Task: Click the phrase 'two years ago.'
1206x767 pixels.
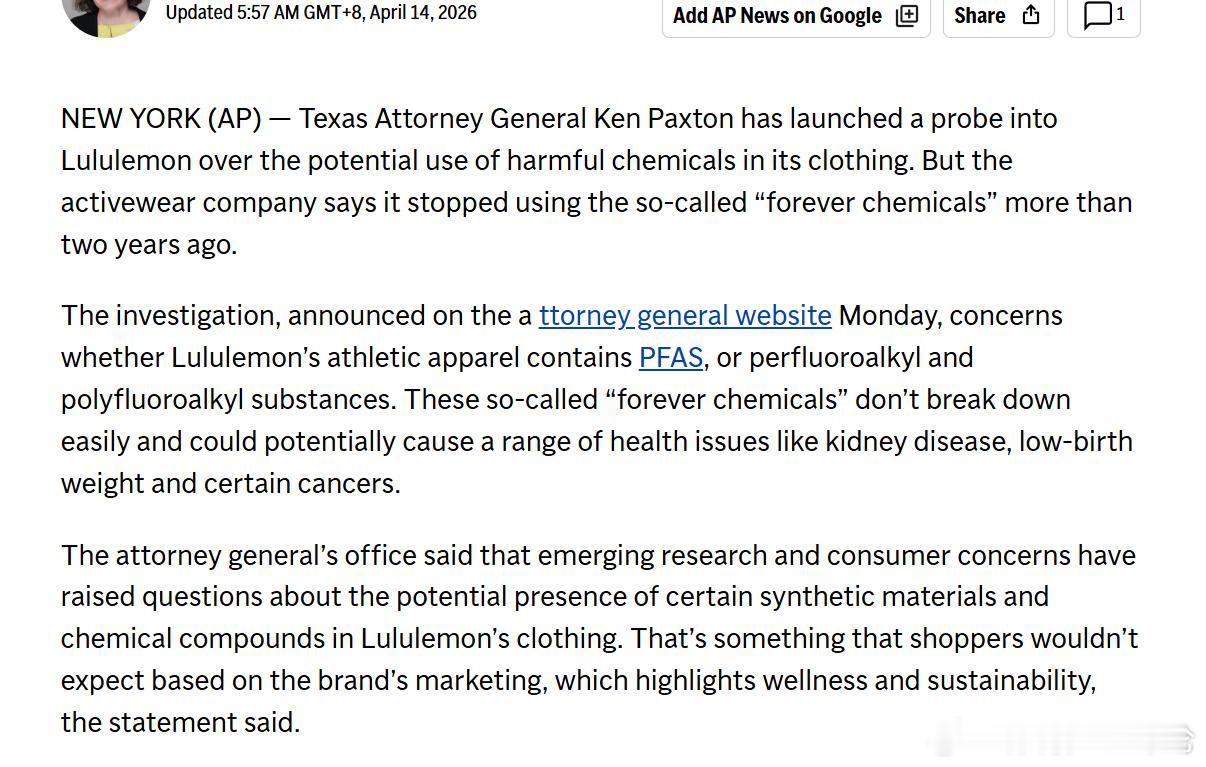Action: (149, 244)
